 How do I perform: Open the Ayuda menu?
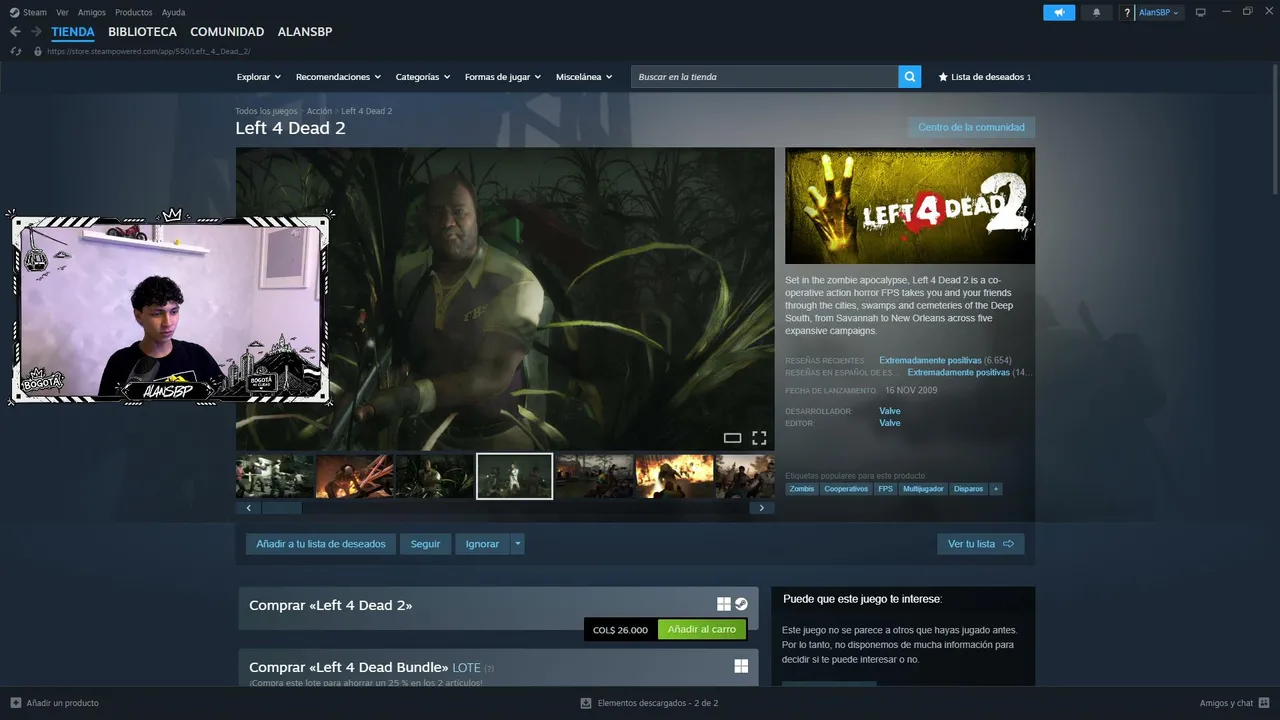tap(173, 13)
